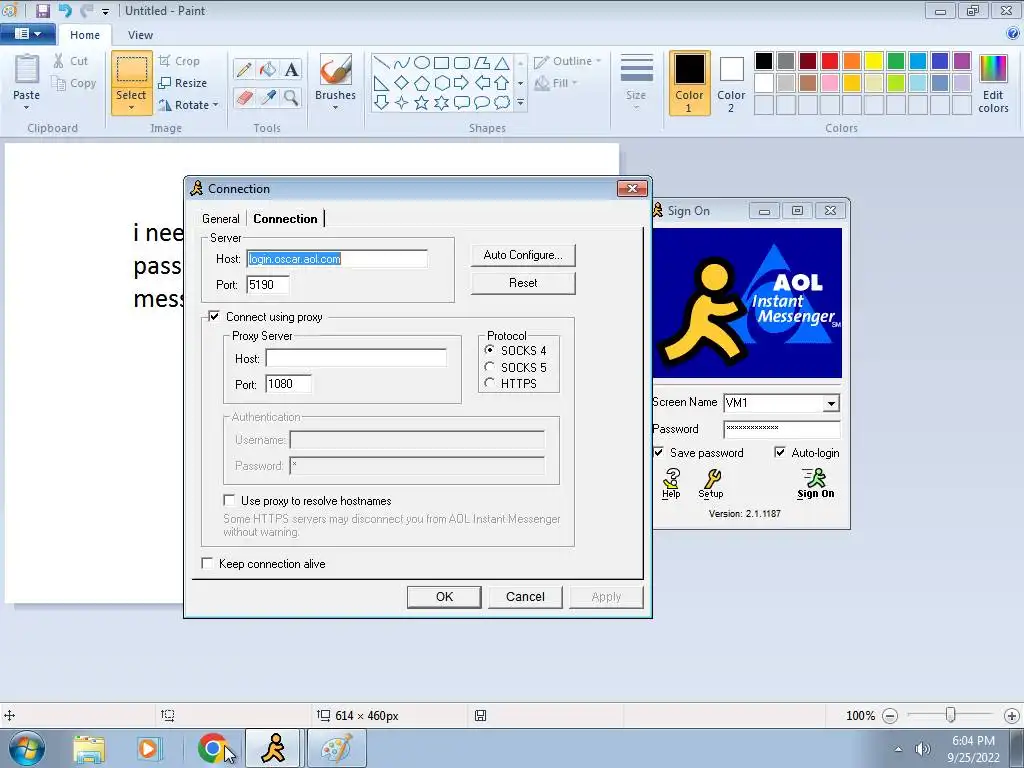Select the Color picker eyedropper tool

(x=268, y=98)
